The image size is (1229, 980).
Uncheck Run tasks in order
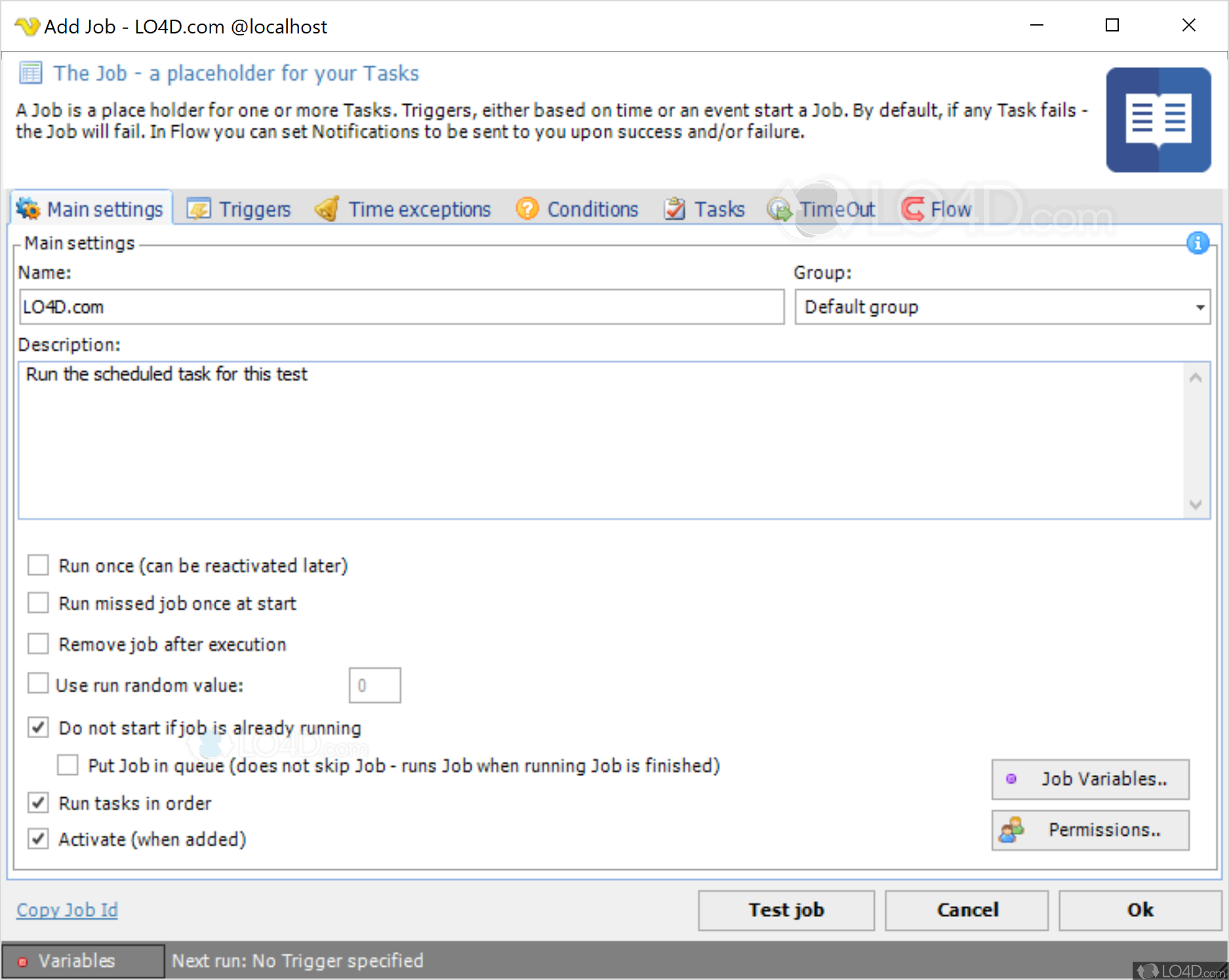(38, 802)
